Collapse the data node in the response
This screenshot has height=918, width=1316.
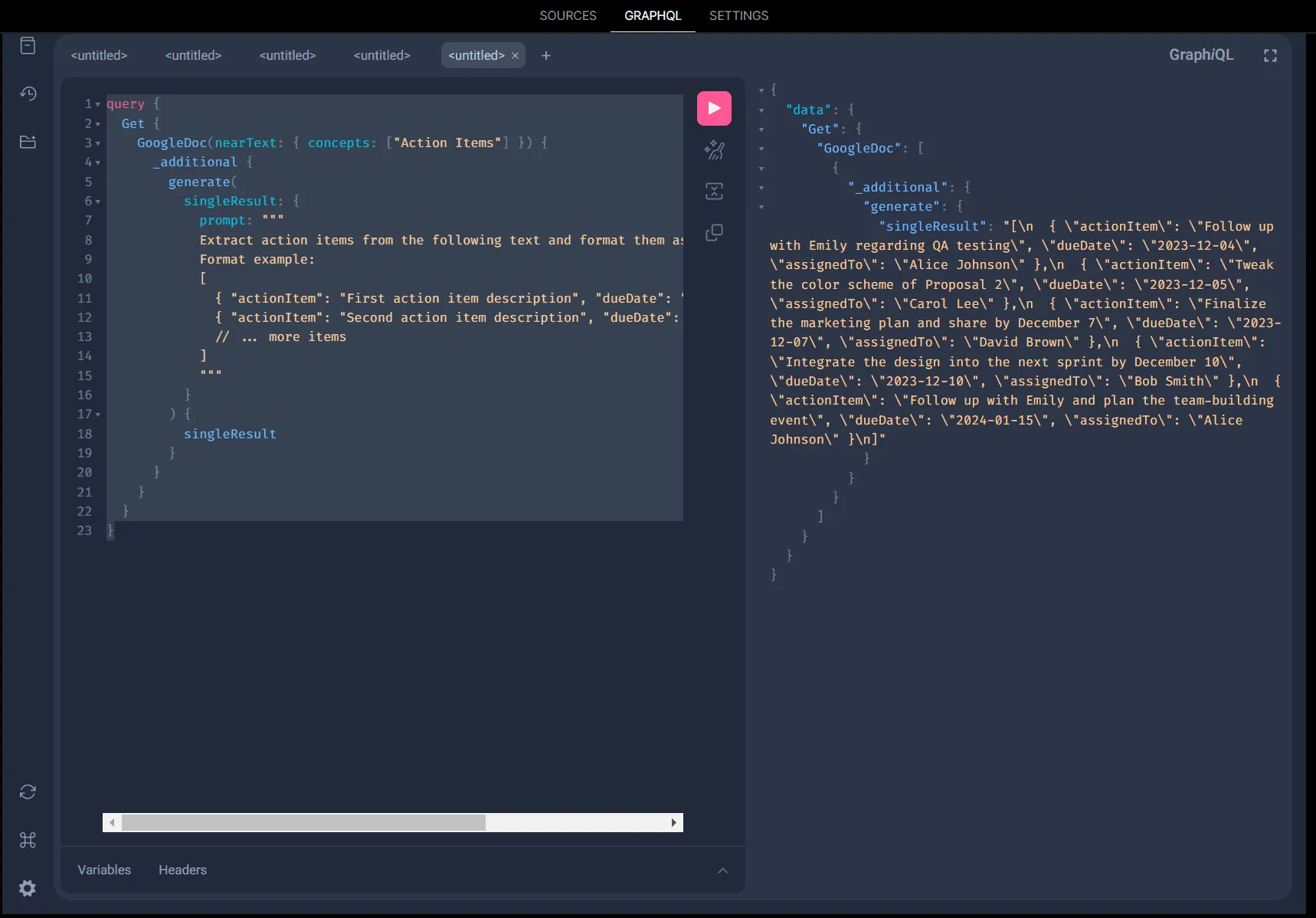click(761, 110)
